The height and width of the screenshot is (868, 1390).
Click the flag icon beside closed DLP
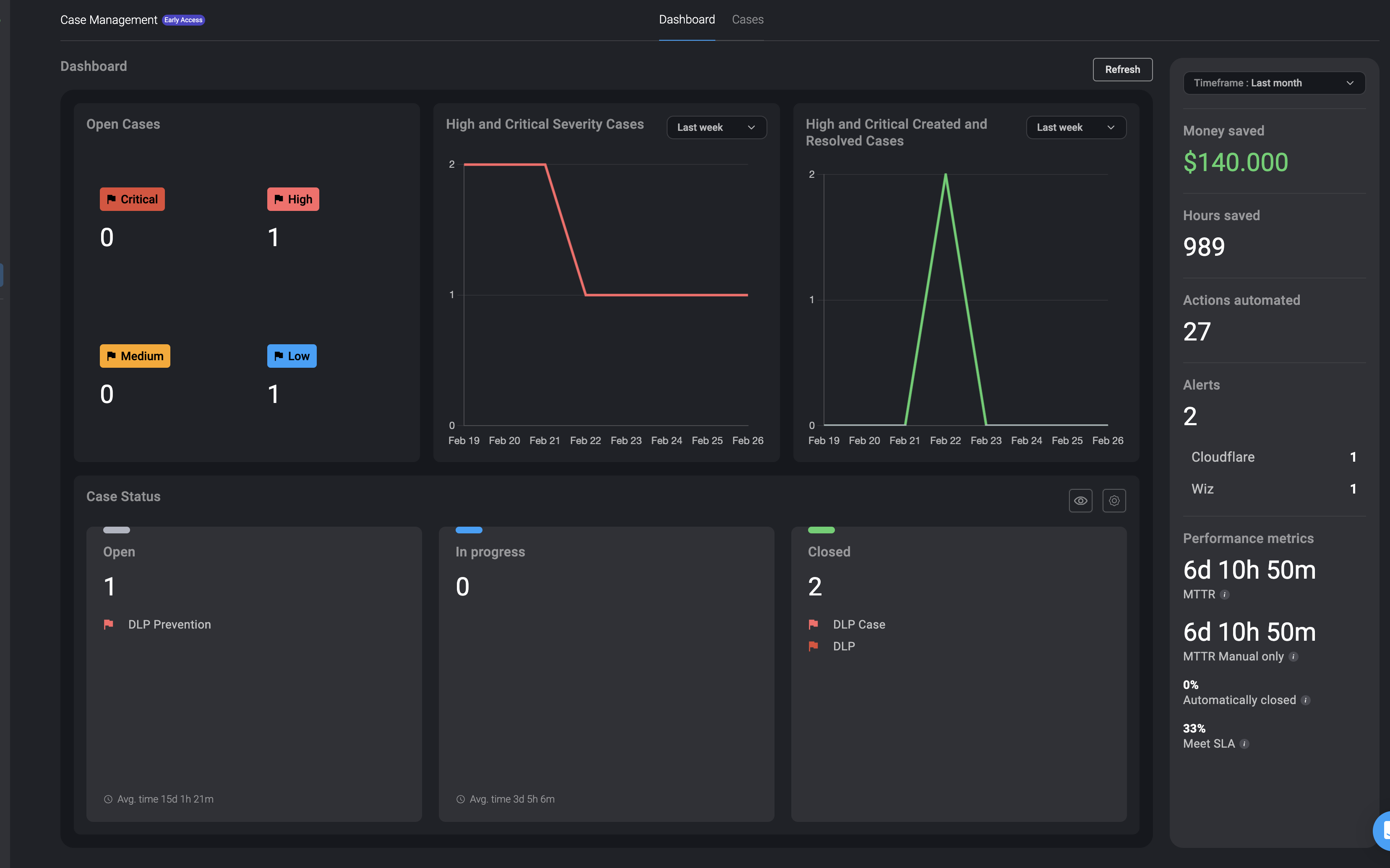click(814, 646)
